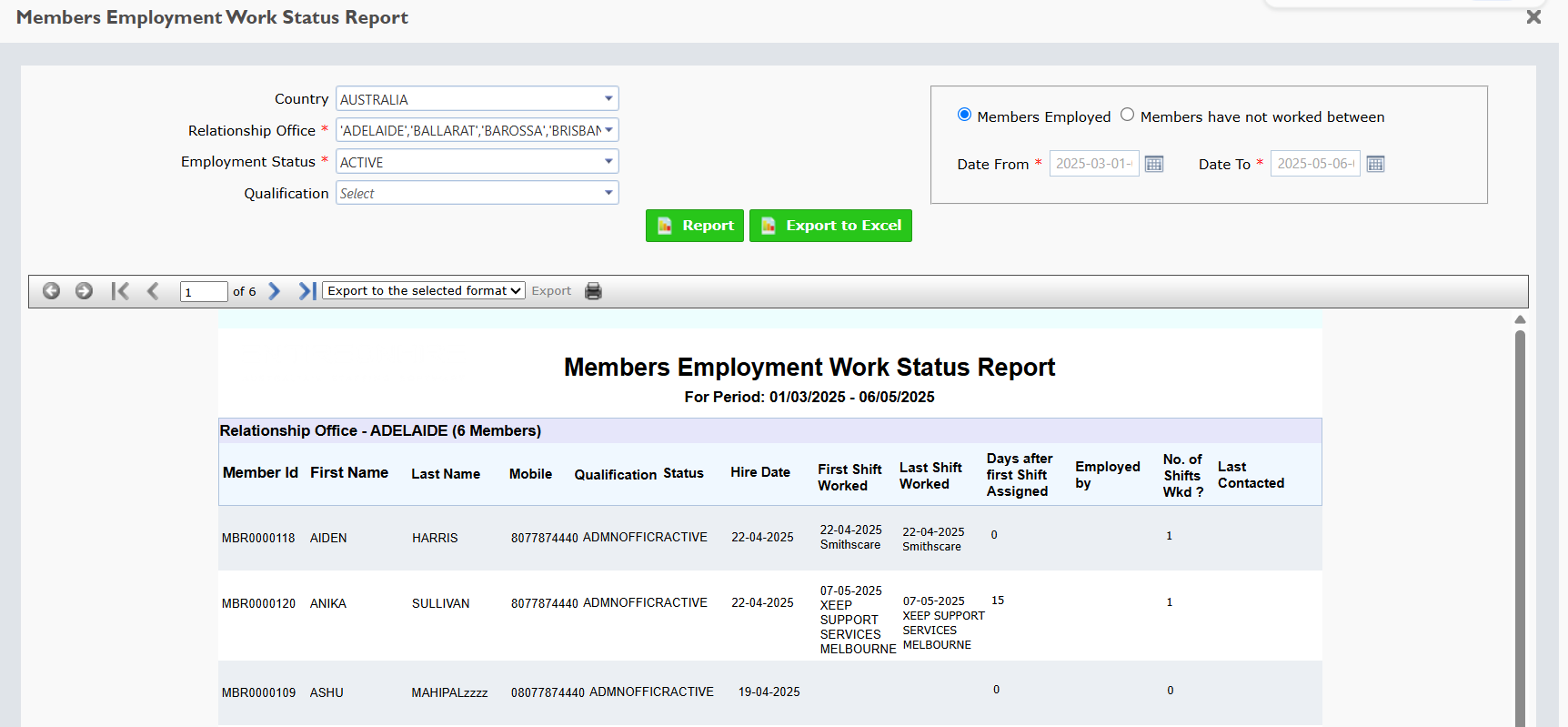Click the report vertical scrollbar
Viewport: 1568px width, 727px height.
tap(1520, 528)
